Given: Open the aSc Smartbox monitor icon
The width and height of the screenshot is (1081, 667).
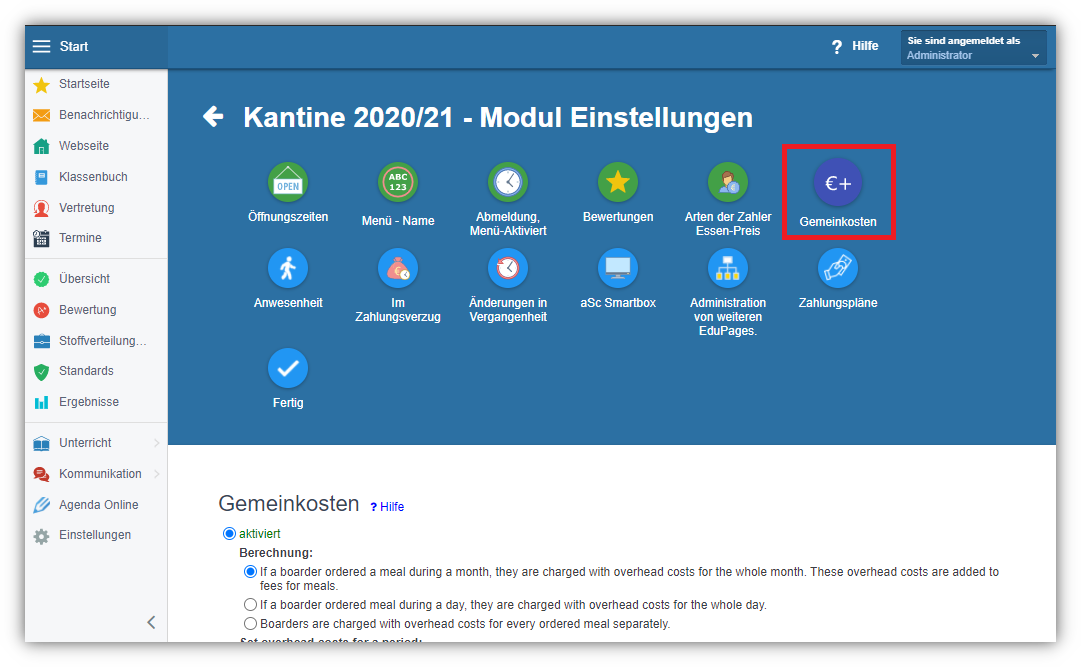Looking at the screenshot, I should point(618,268).
